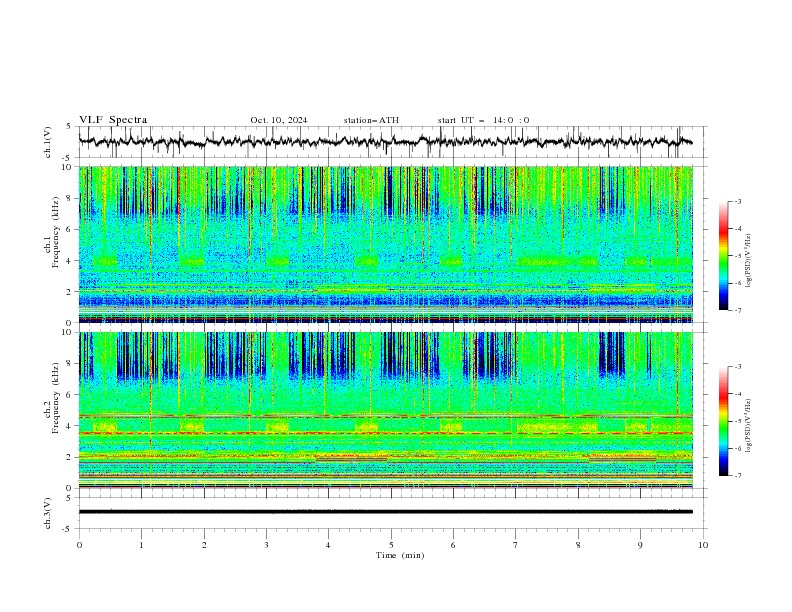Click the 'ch.3(V)' waveform axis label
The height and width of the screenshot is (612, 792).
click(x=48, y=513)
